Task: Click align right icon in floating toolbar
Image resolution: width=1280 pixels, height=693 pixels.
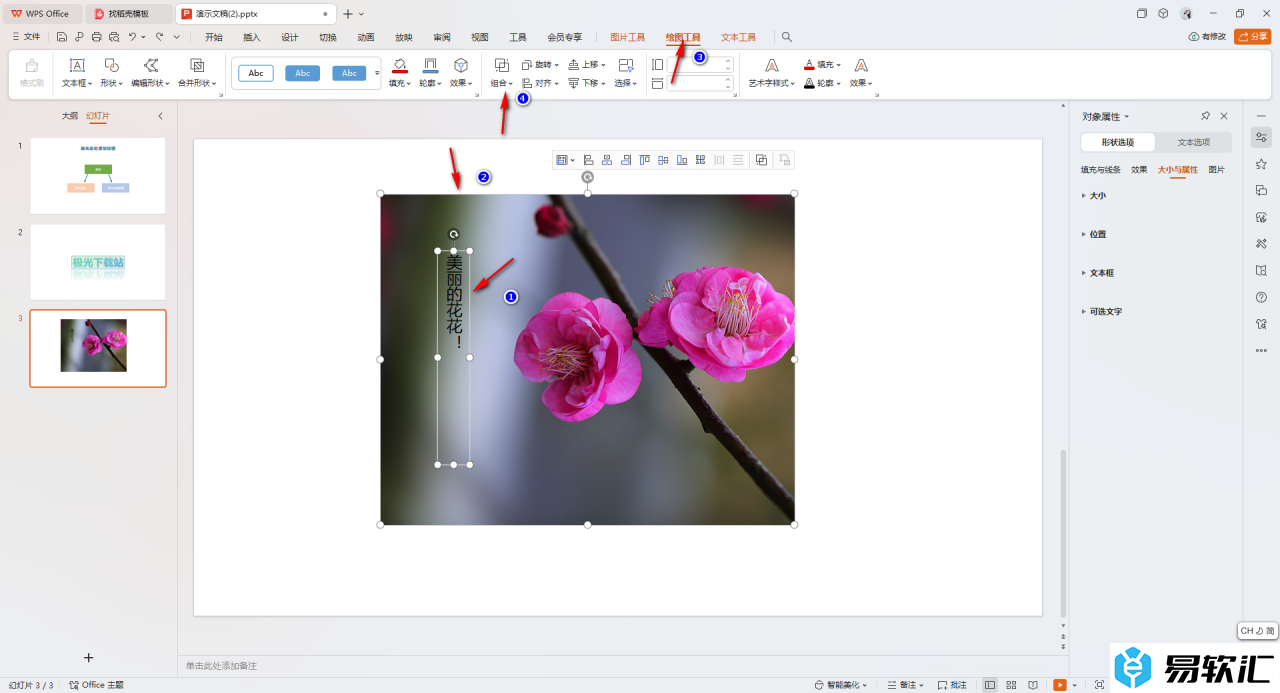Action: coord(626,160)
